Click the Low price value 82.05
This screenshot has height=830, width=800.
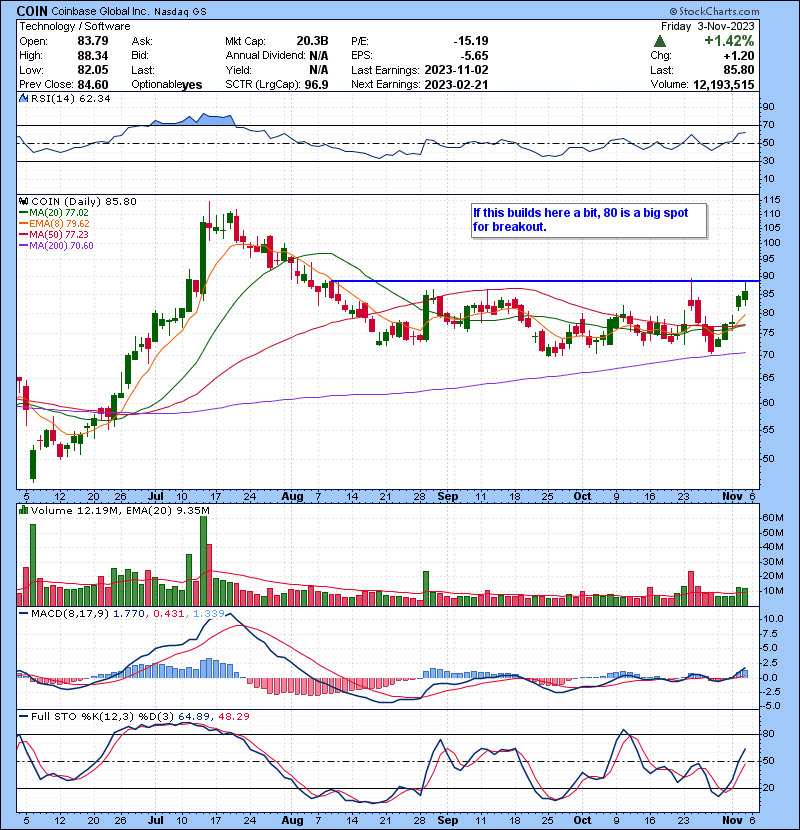93,70
